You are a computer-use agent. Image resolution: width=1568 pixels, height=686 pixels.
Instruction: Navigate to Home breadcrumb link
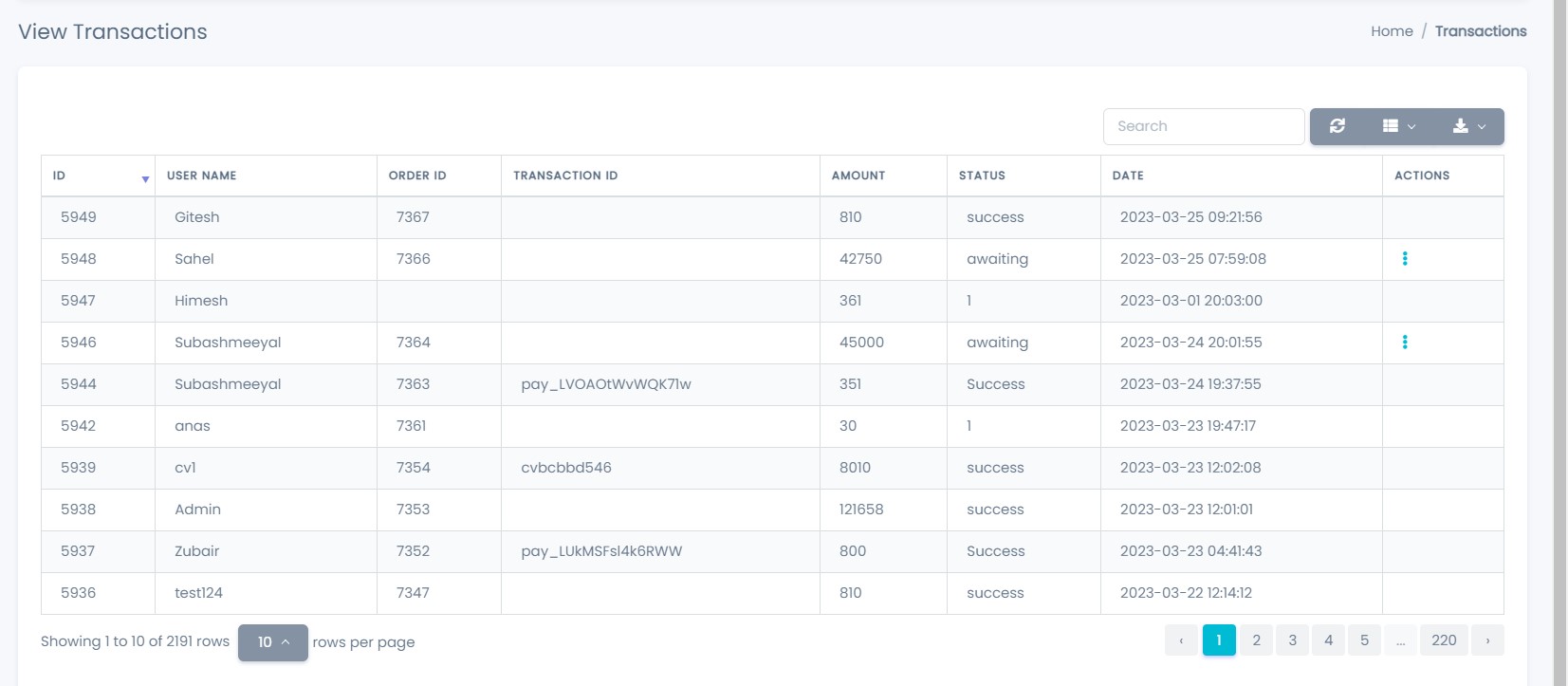(x=1392, y=31)
